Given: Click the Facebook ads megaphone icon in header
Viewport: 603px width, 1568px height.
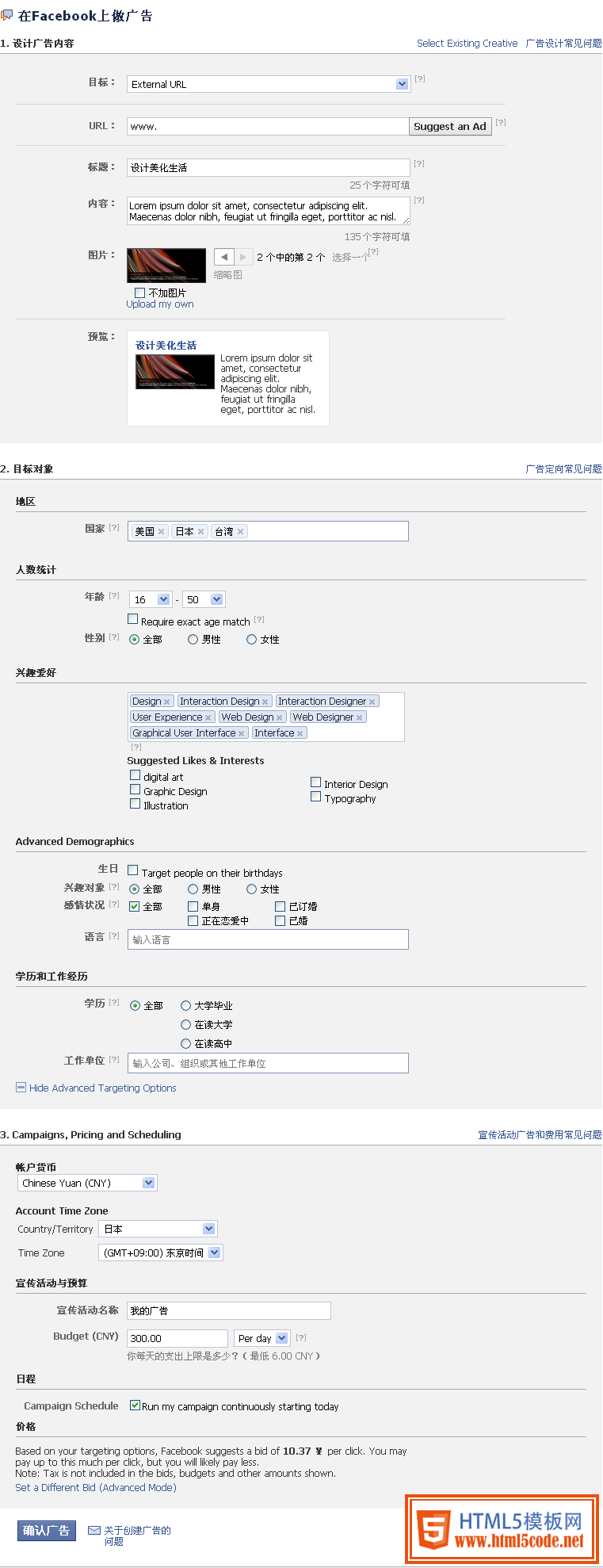Looking at the screenshot, I should pos(7,15).
